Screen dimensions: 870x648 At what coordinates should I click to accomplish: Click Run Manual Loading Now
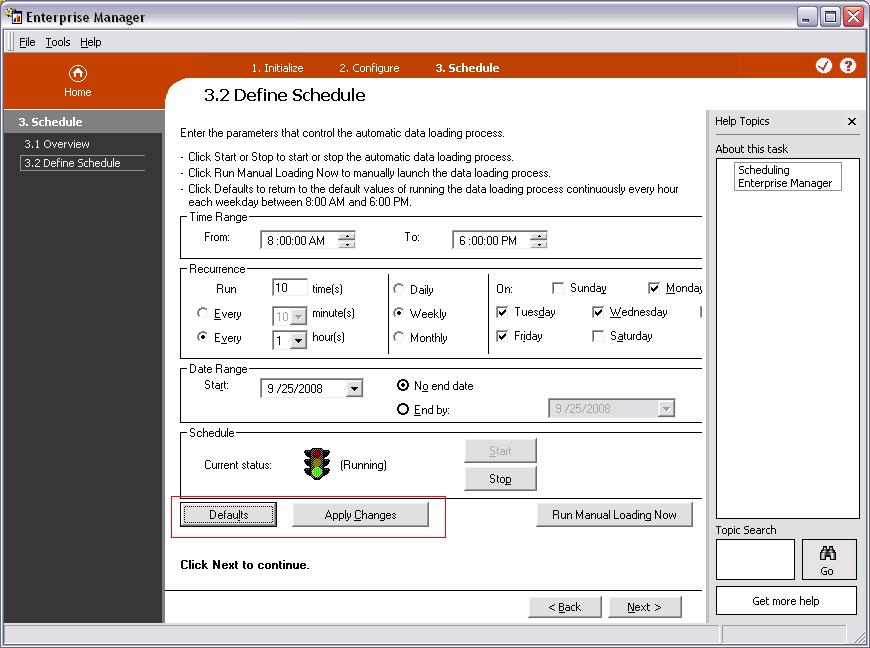coord(614,514)
